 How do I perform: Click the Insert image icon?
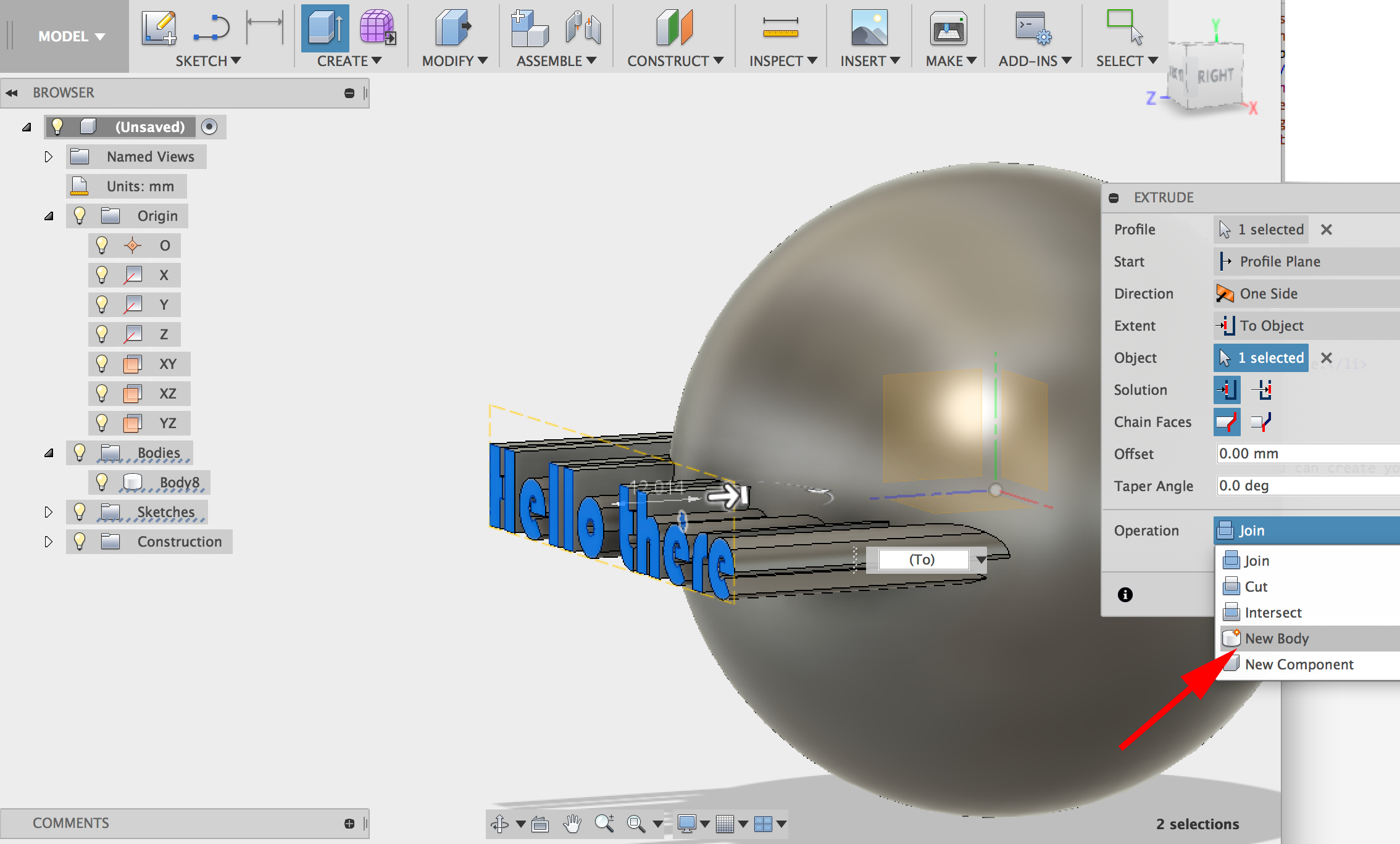coord(869,28)
